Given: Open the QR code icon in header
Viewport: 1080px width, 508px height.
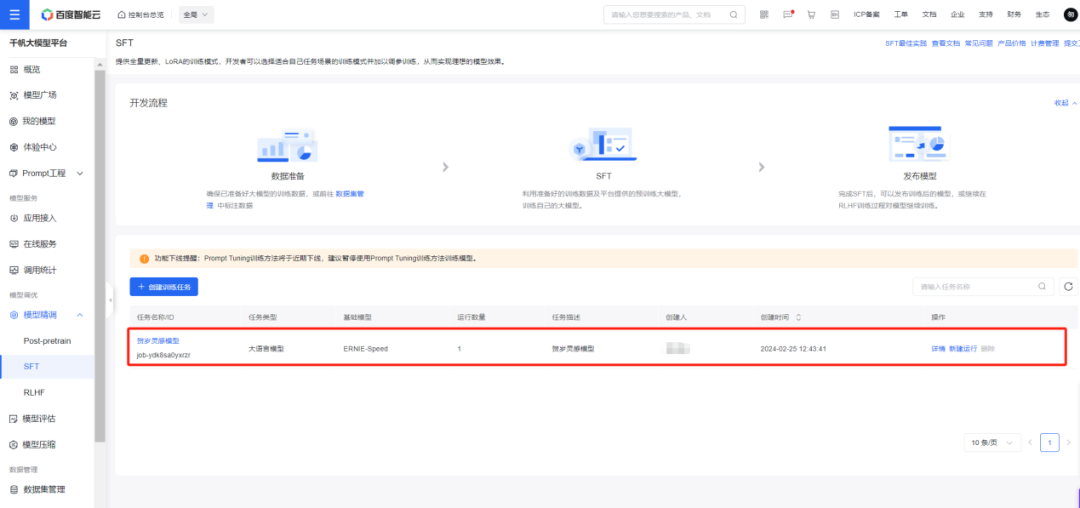Looking at the screenshot, I should pyautogui.click(x=764, y=14).
